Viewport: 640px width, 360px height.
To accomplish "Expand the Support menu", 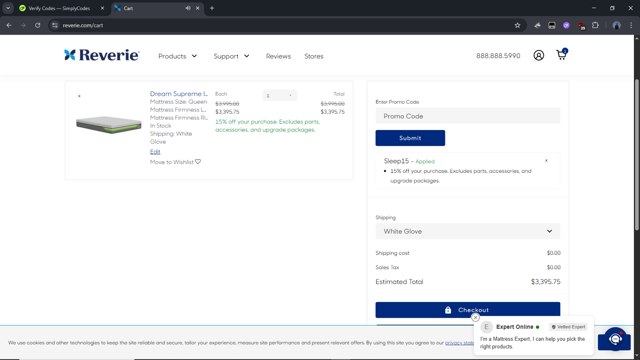I will coord(231,56).
